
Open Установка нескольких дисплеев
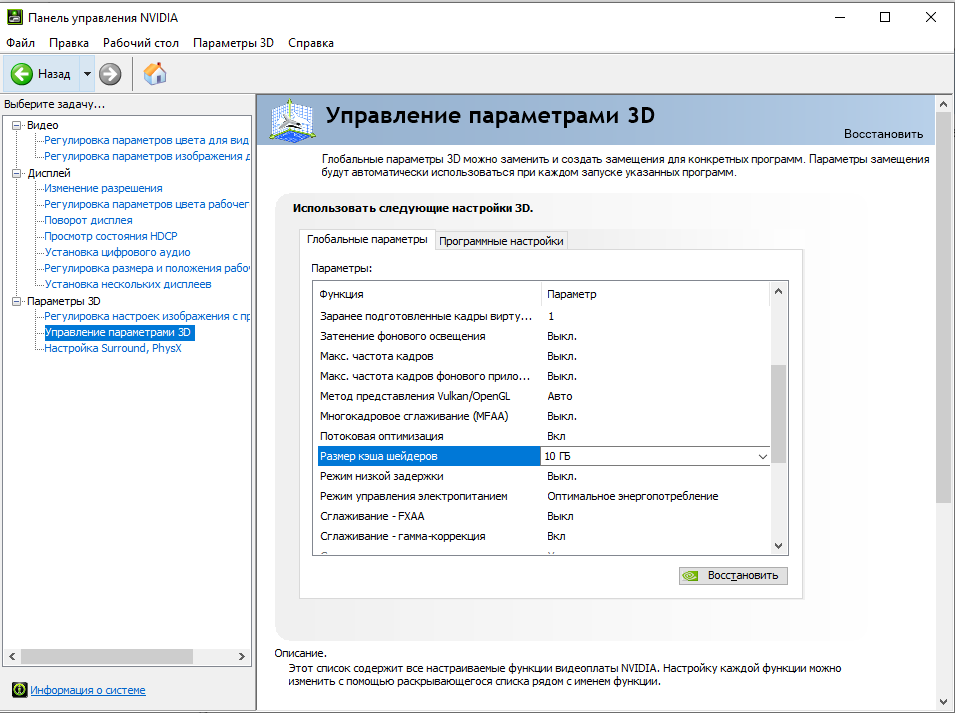tap(128, 284)
